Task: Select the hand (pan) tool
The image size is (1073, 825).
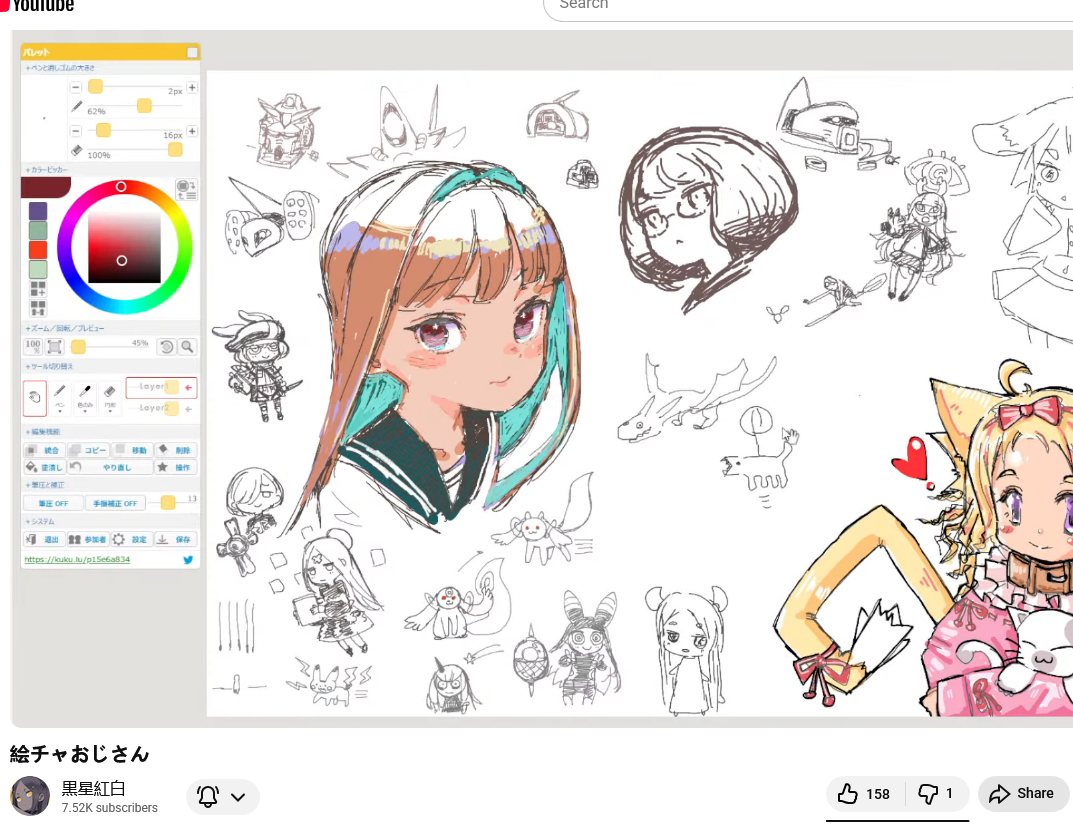Action: pos(34,397)
